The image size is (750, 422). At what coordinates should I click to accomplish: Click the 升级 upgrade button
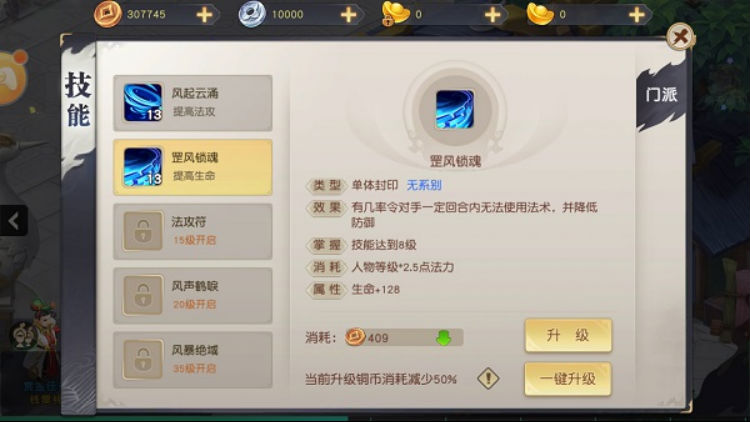click(568, 335)
